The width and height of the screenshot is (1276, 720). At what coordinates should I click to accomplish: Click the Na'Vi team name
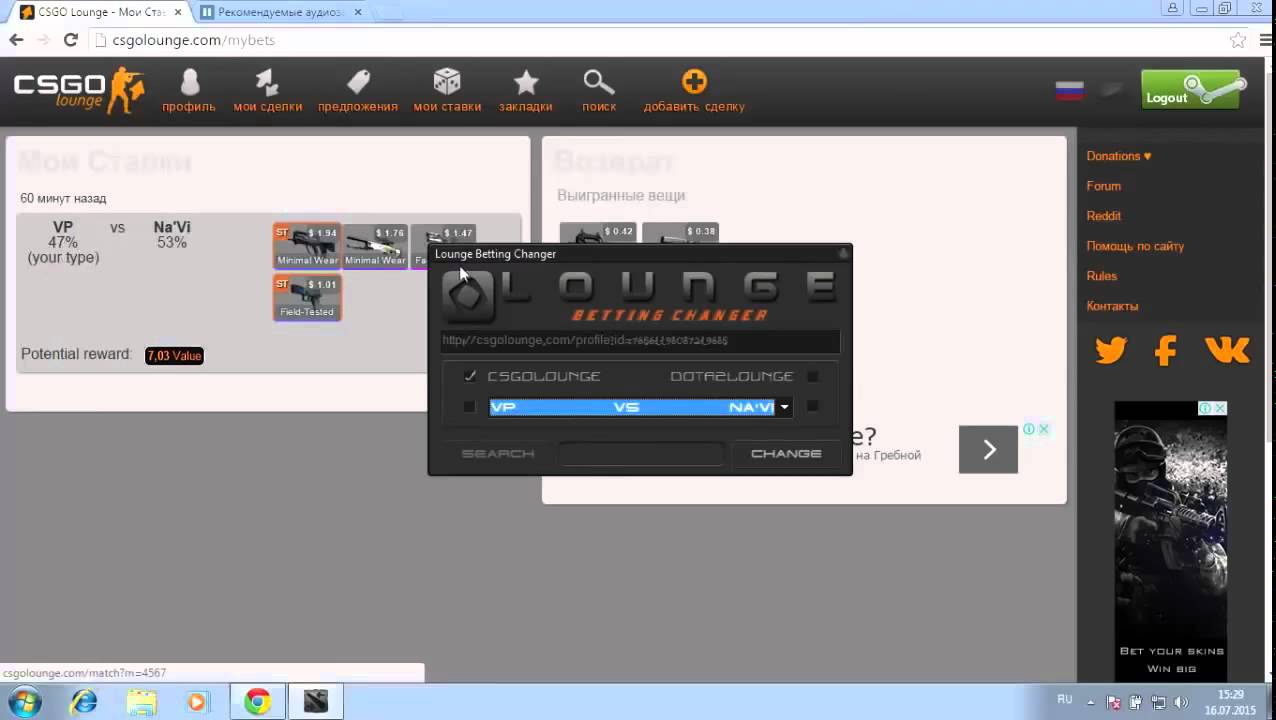[172, 227]
